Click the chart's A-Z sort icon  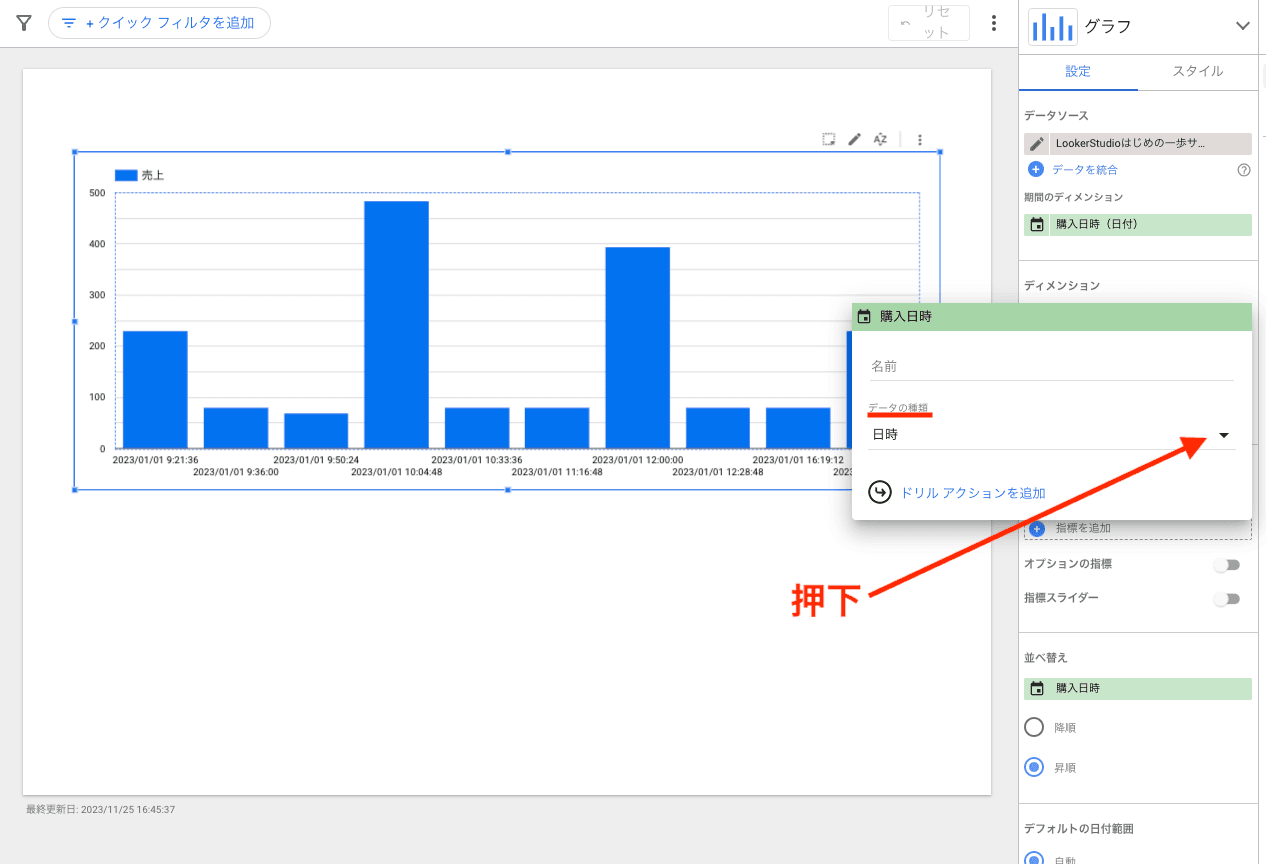pos(880,140)
